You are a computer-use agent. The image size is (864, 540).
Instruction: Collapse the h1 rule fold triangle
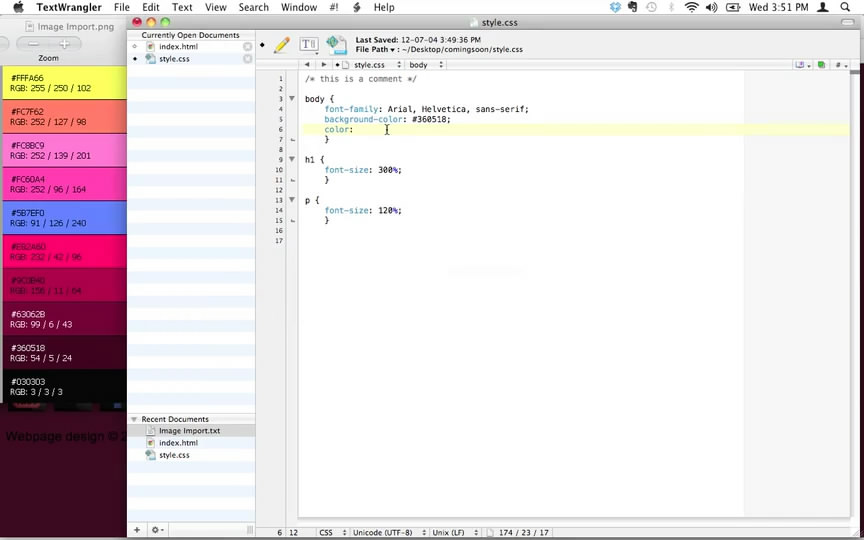pos(292,159)
